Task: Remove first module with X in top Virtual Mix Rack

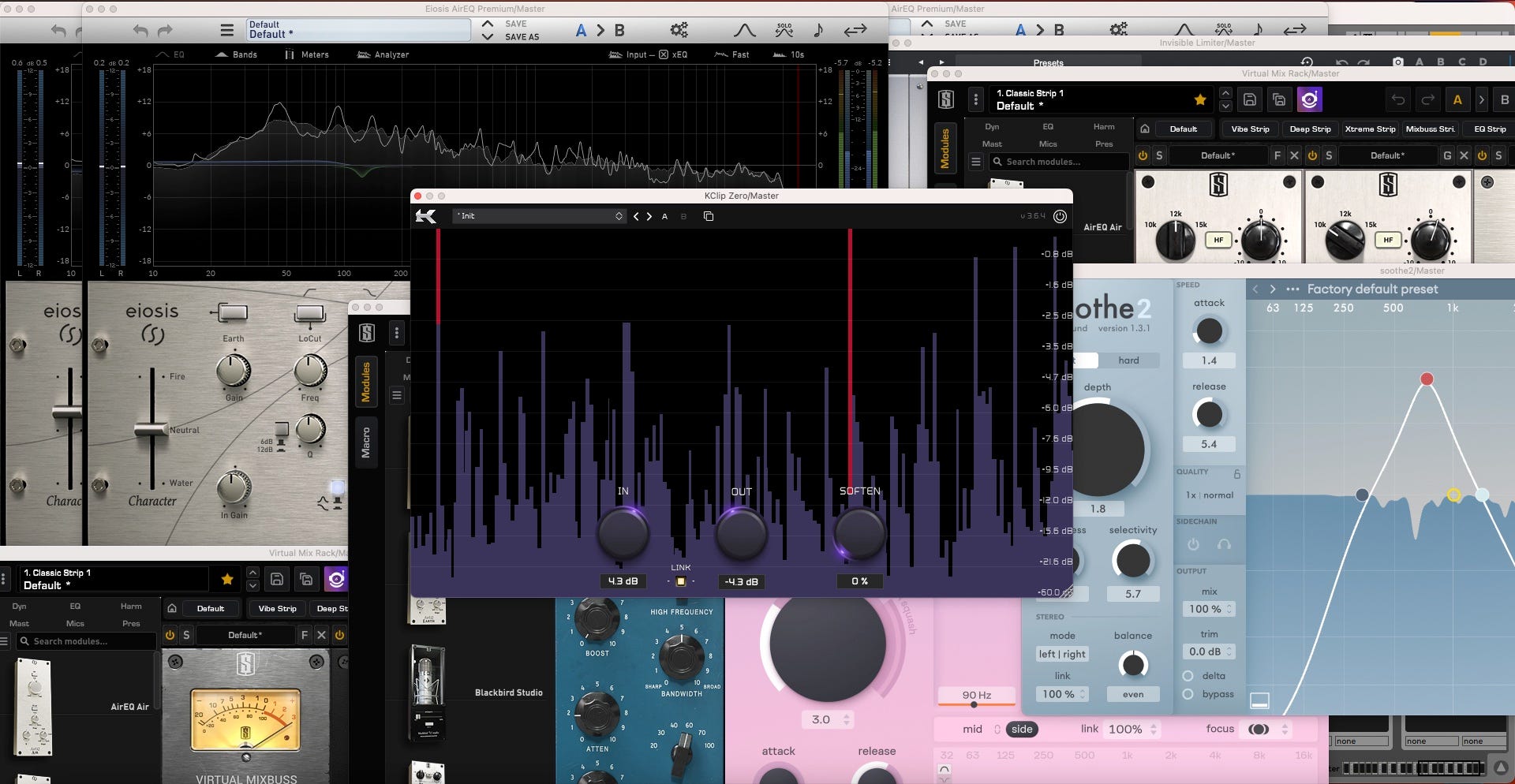Action: click(1294, 155)
